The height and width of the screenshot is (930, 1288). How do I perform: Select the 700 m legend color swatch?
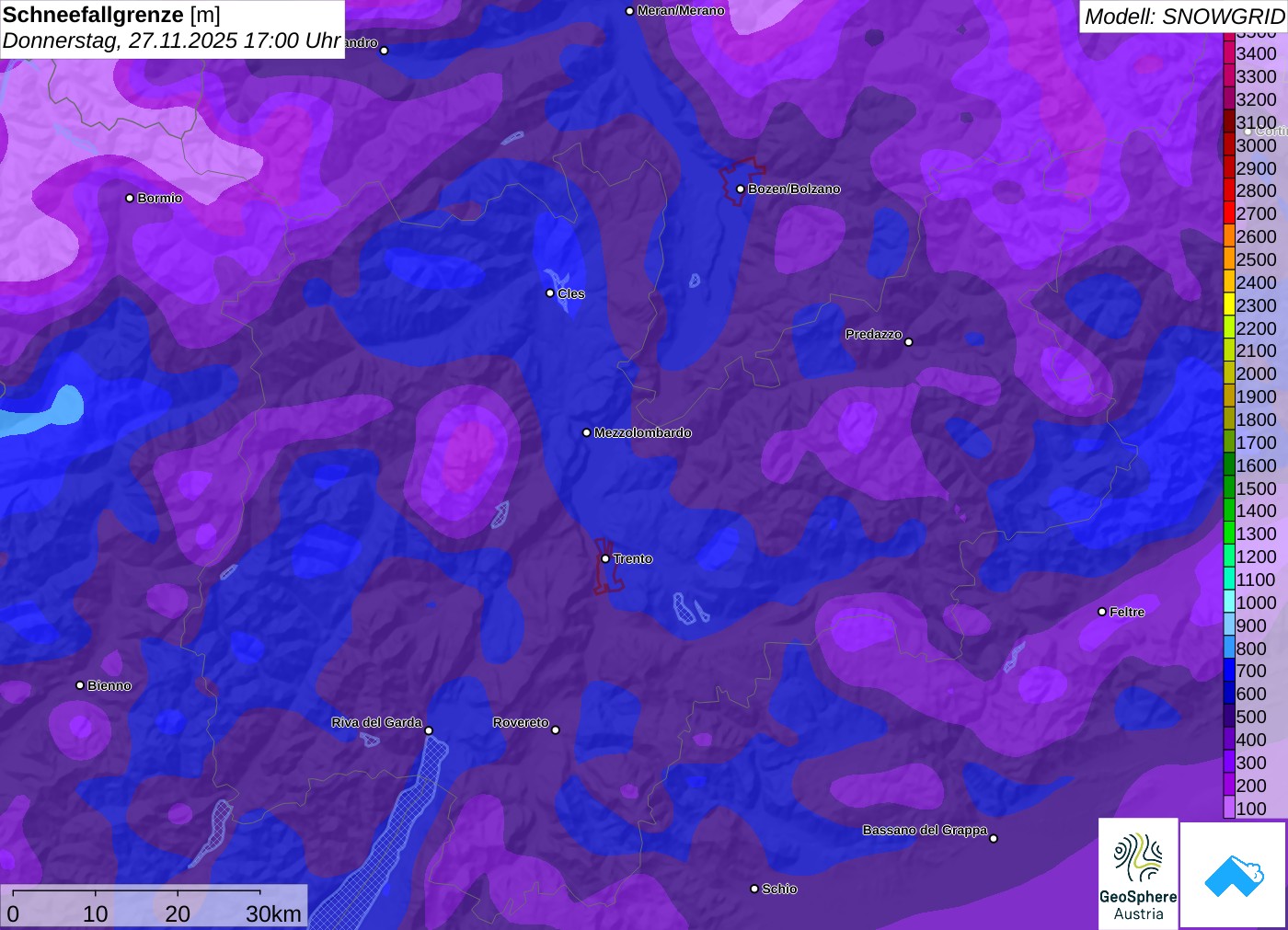click(x=1228, y=671)
